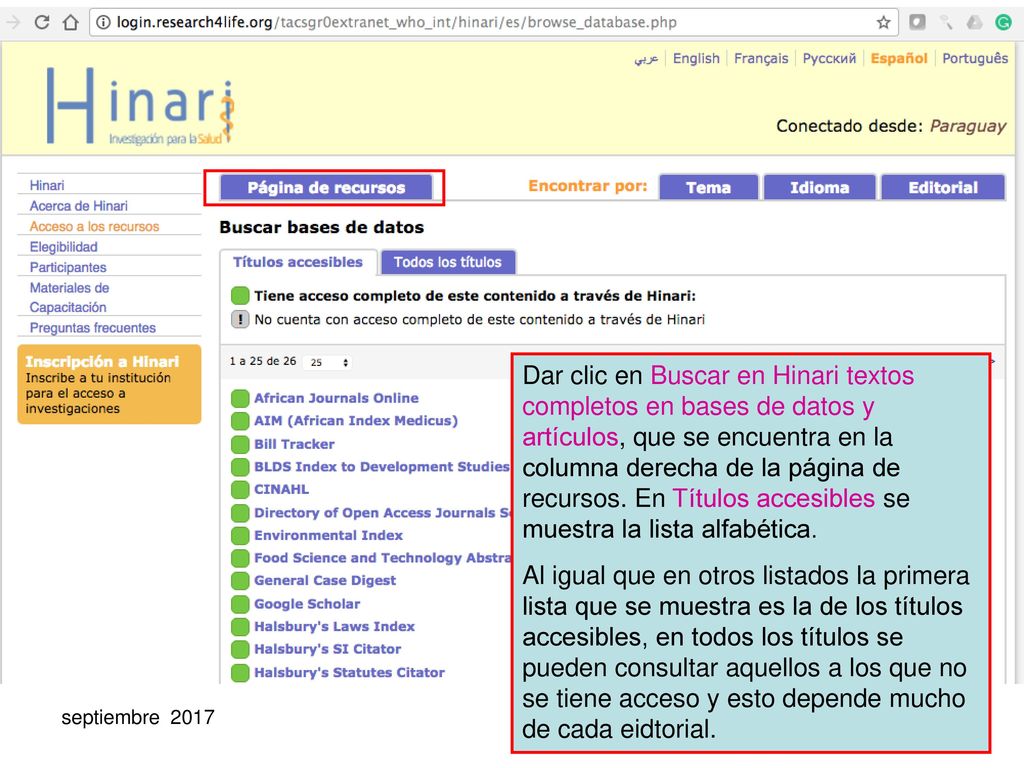Switch language to Português

975,58
